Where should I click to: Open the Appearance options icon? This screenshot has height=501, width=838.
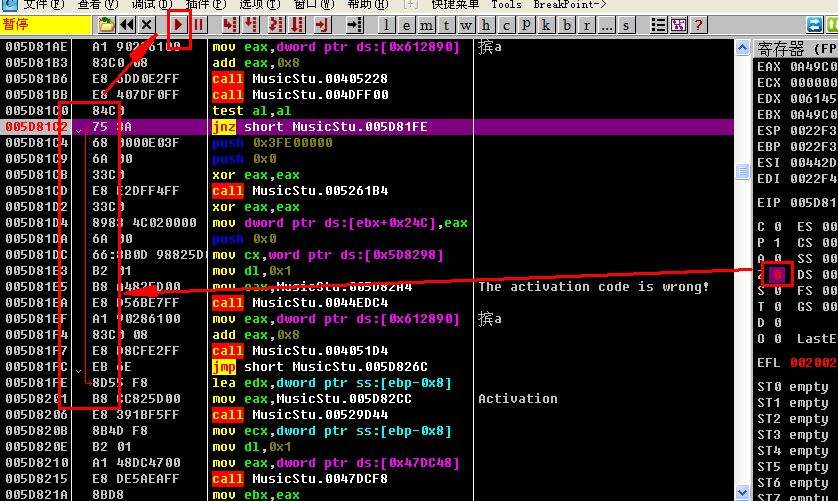(x=678, y=25)
